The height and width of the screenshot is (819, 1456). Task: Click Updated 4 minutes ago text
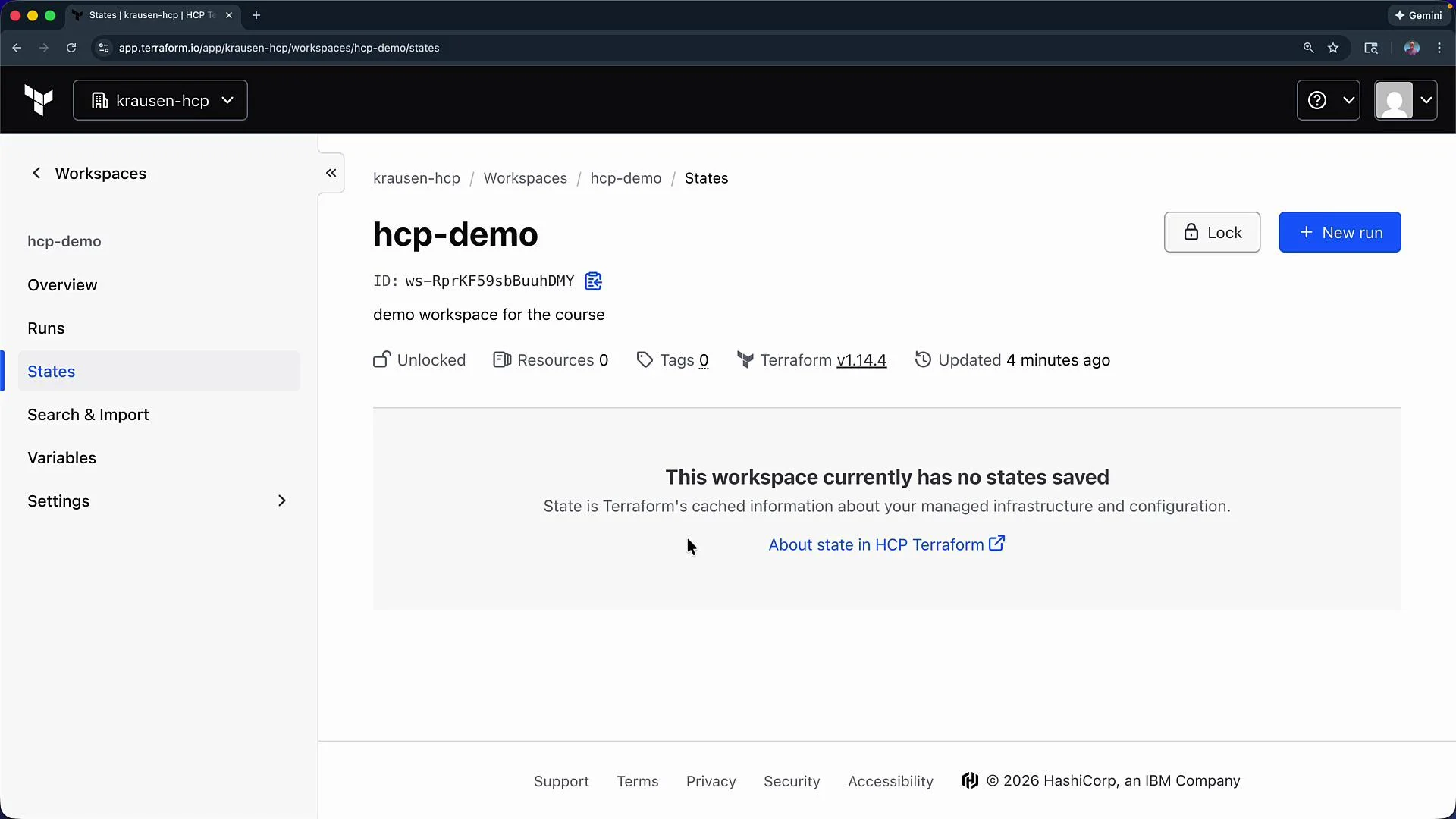[1012, 360]
